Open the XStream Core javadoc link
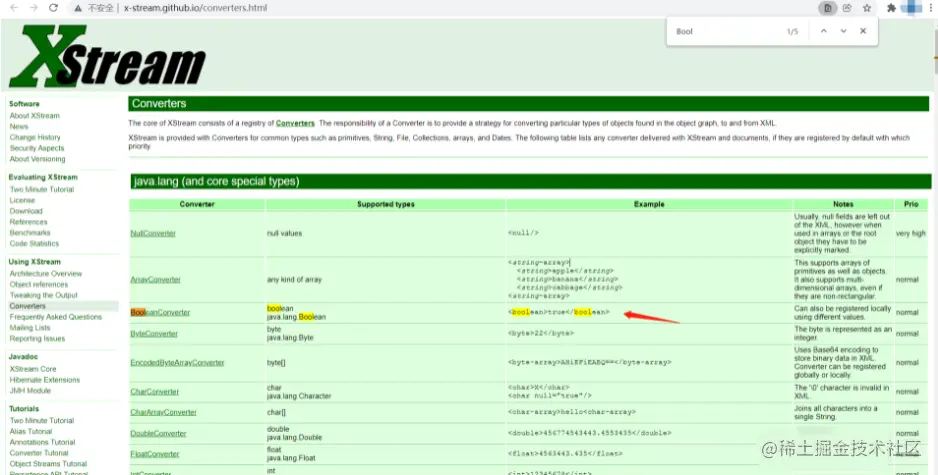 pyautogui.click(x=32, y=369)
